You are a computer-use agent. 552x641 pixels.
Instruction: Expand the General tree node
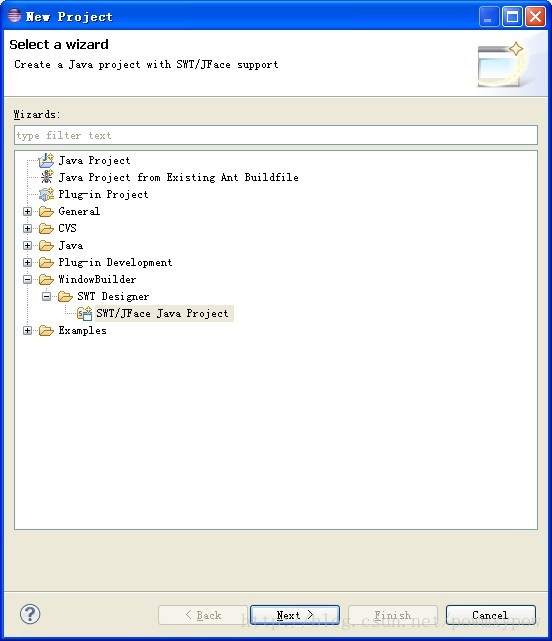pos(27,211)
